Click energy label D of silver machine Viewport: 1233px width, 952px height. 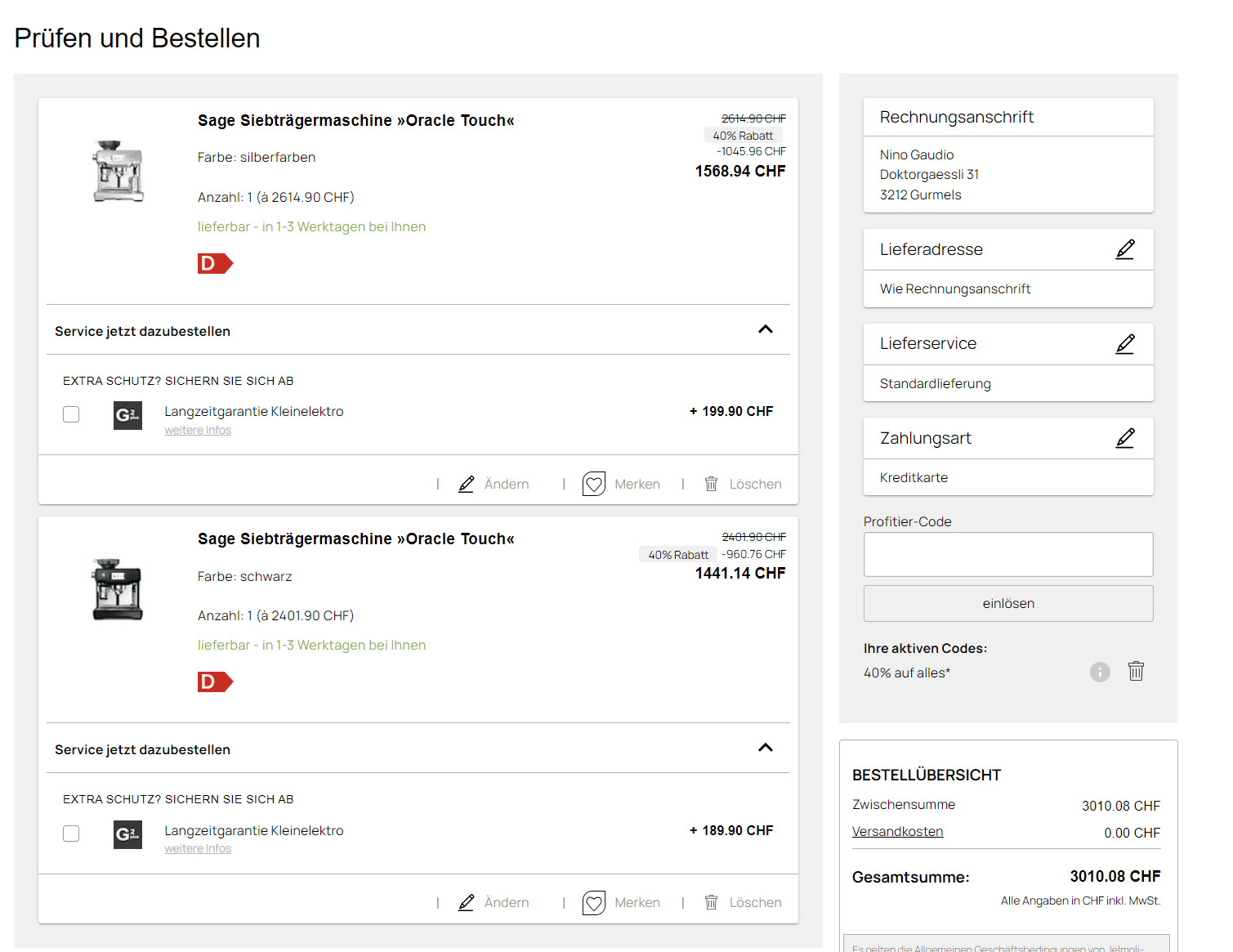[x=215, y=263]
